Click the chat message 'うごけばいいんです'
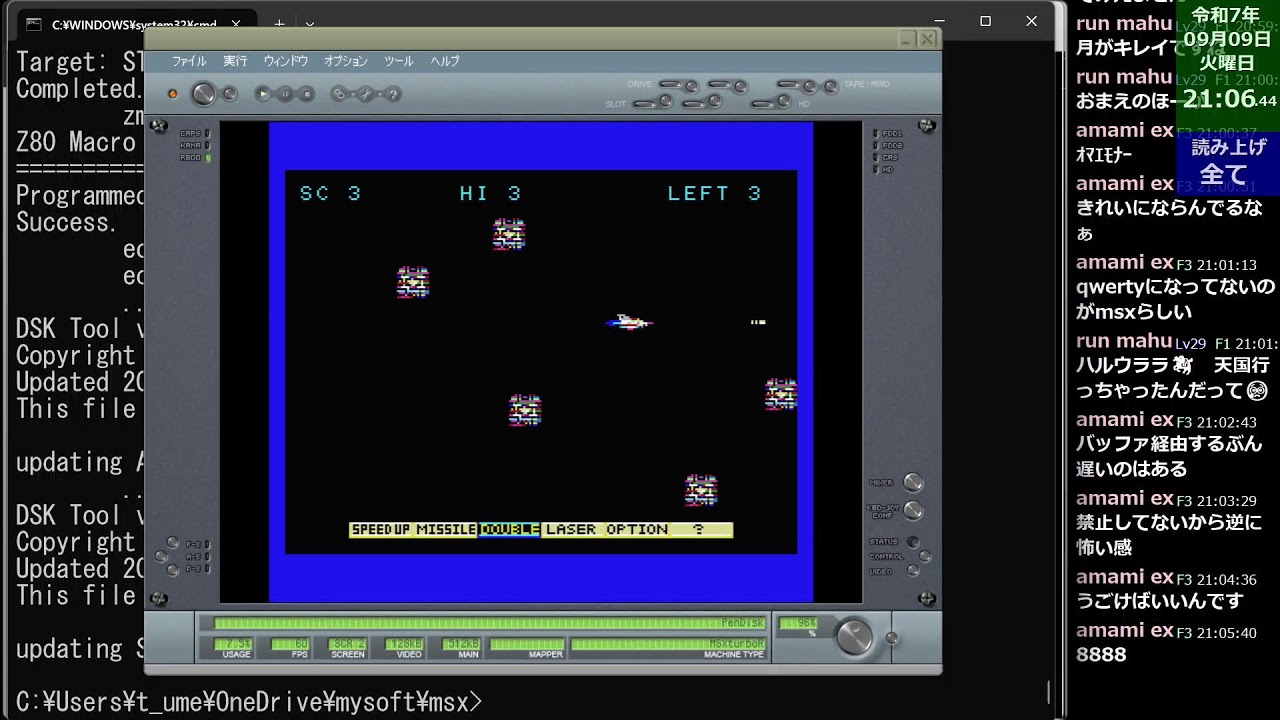 click(x=1159, y=601)
